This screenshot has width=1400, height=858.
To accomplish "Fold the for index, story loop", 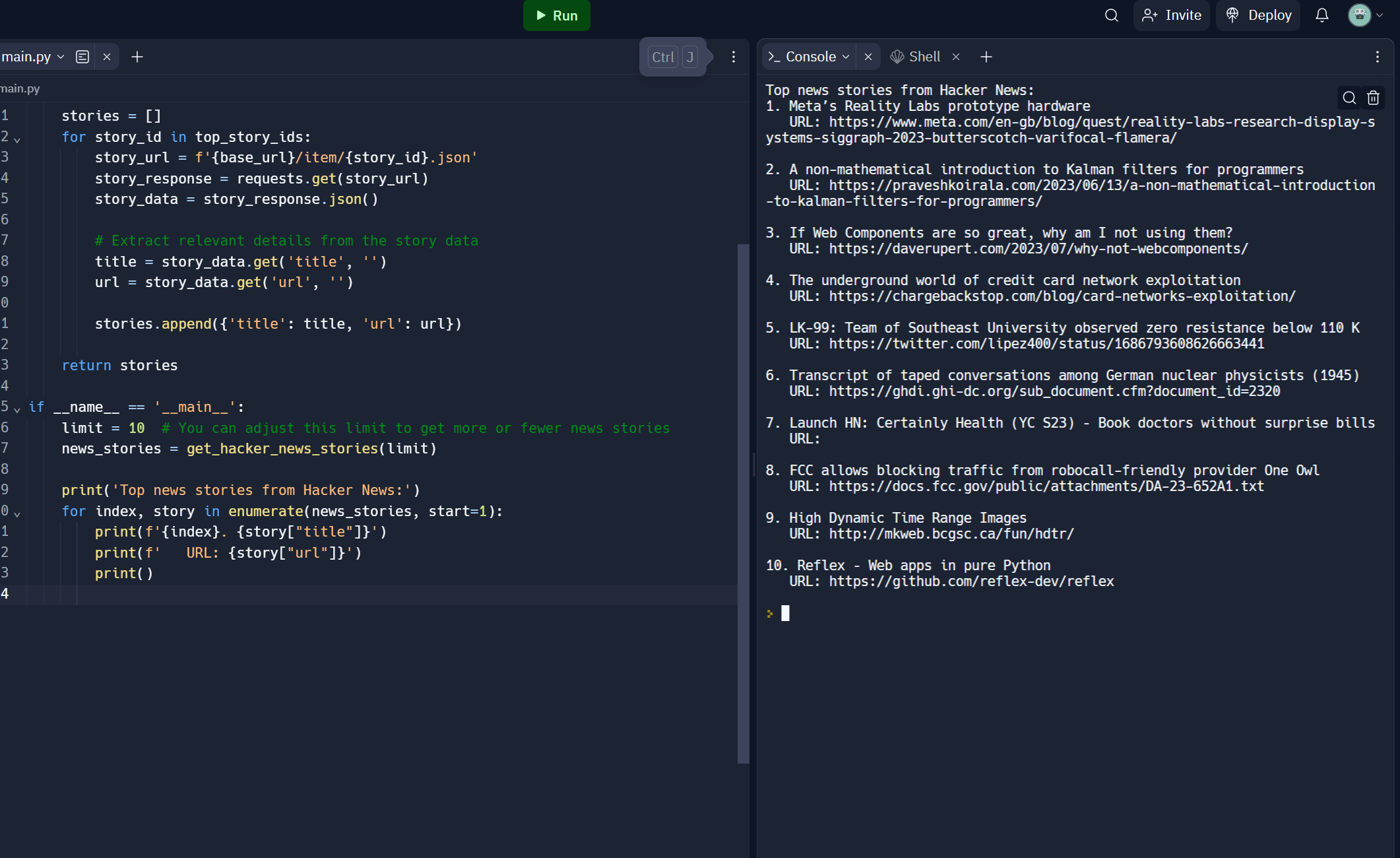I will (x=17, y=513).
